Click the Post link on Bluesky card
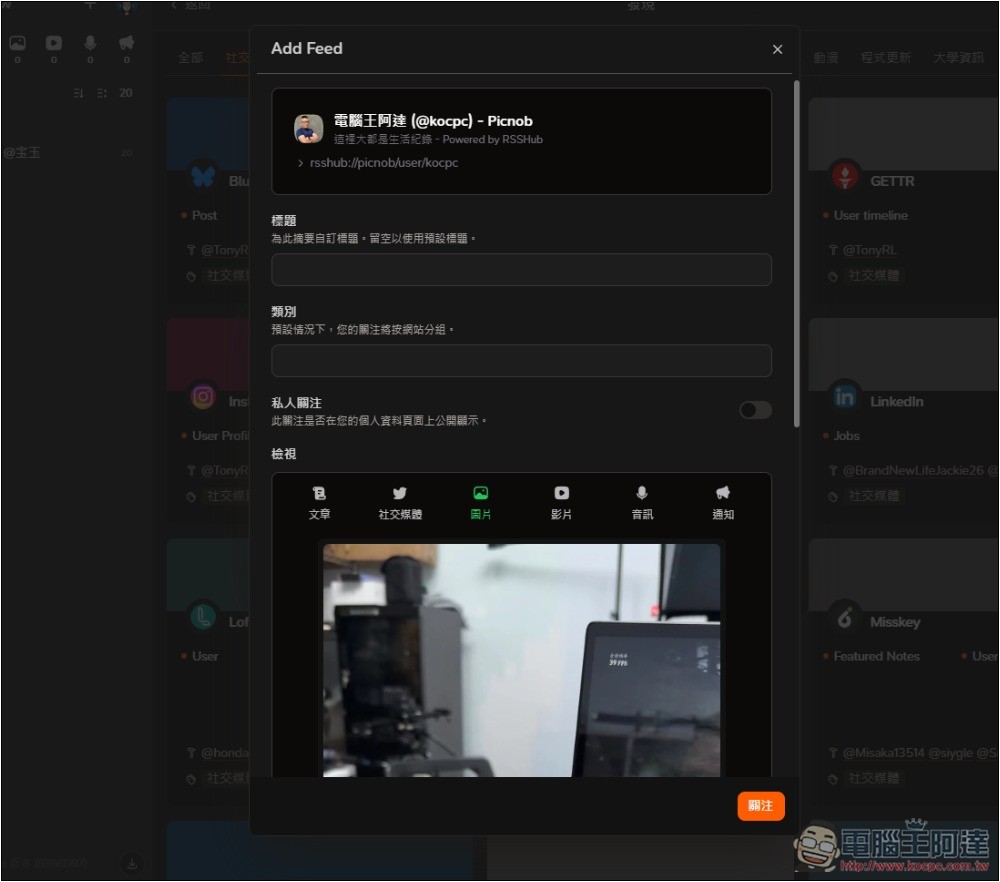 point(204,216)
